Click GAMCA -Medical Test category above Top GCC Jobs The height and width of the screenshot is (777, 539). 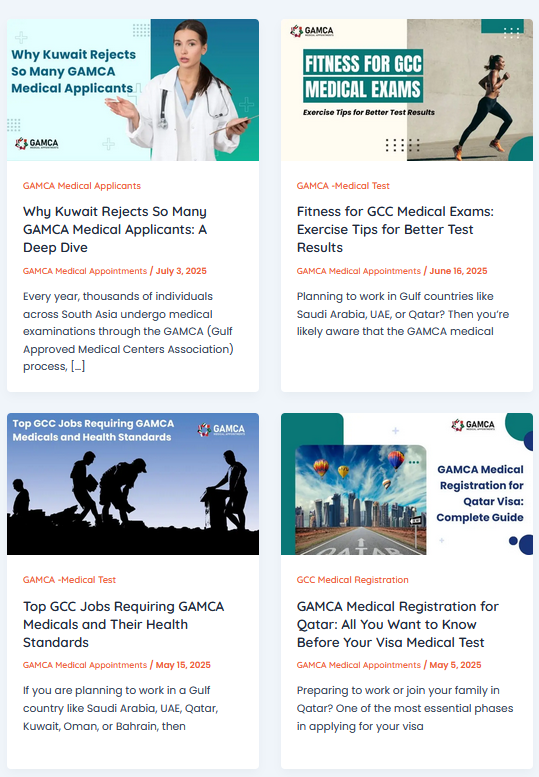click(x=69, y=580)
